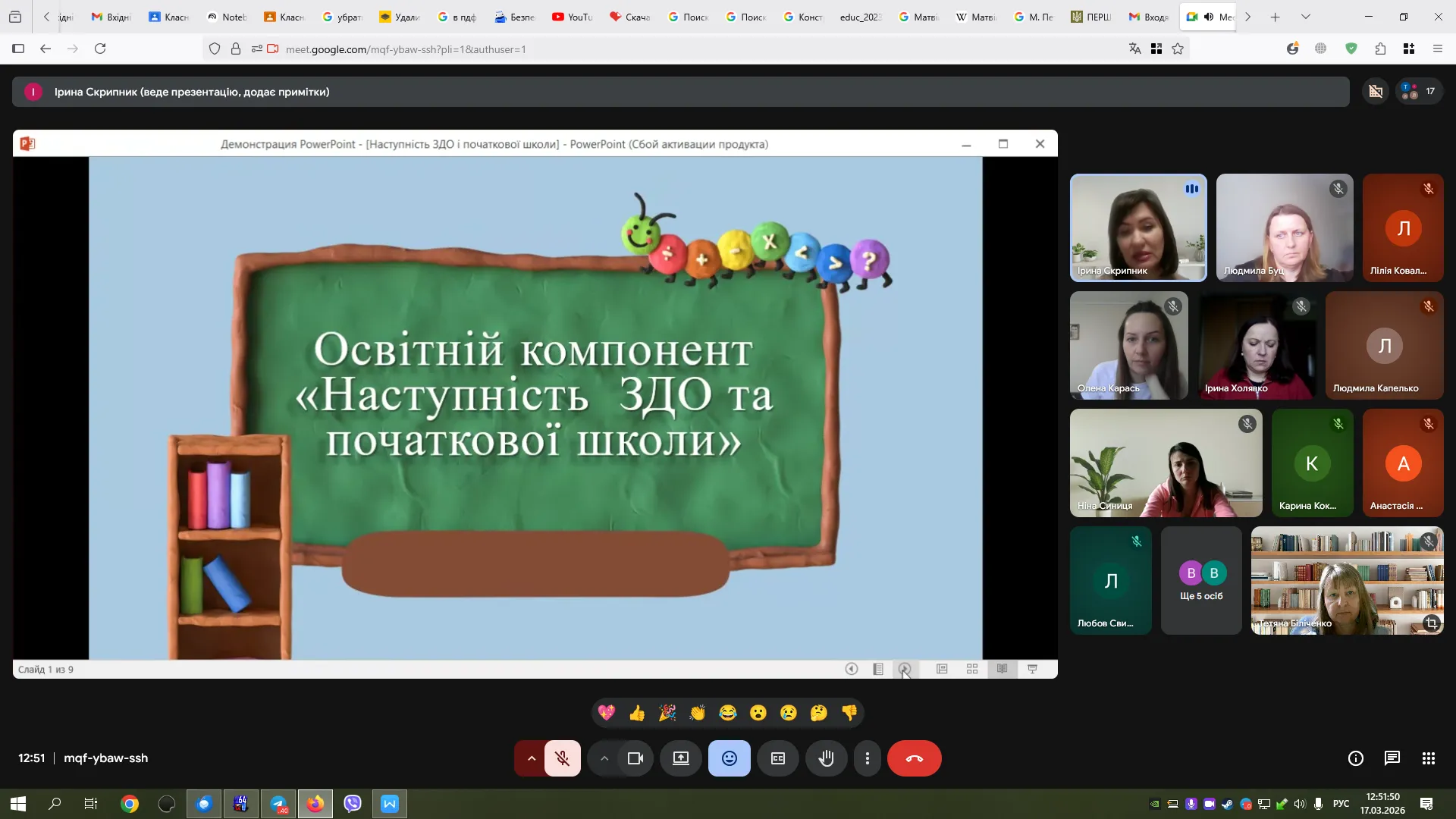Open the in-call chat panel
The width and height of the screenshot is (1456, 819).
point(1392,758)
